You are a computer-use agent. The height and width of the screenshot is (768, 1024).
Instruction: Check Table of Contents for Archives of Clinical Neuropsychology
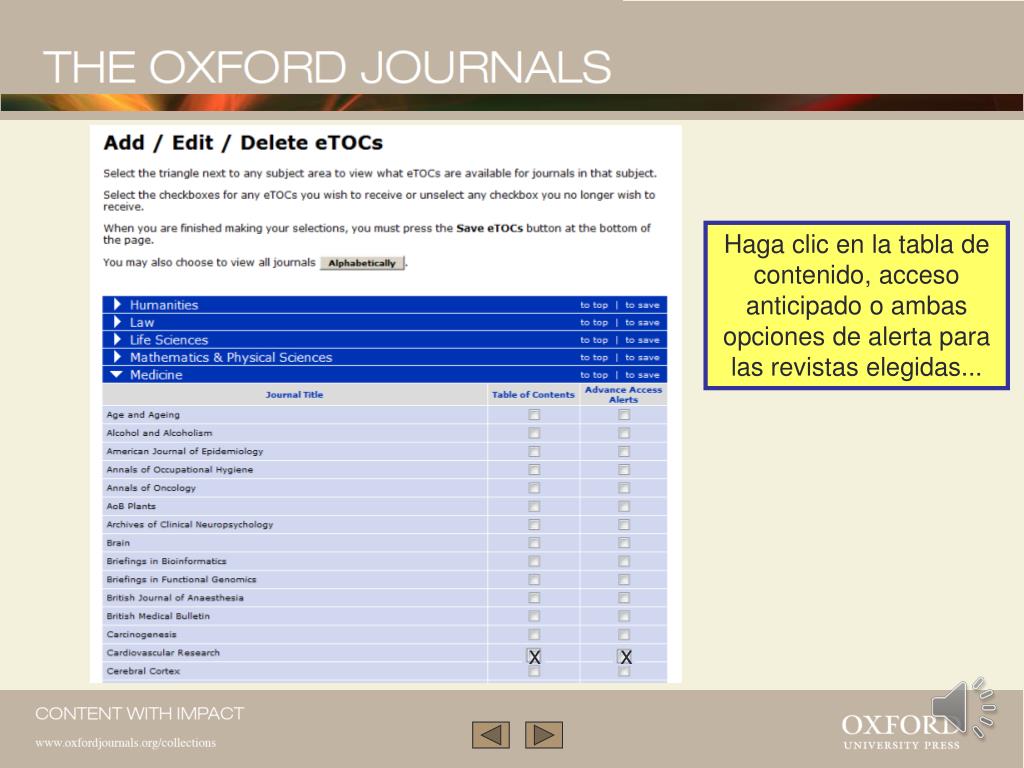pyautogui.click(x=534, y=524)
